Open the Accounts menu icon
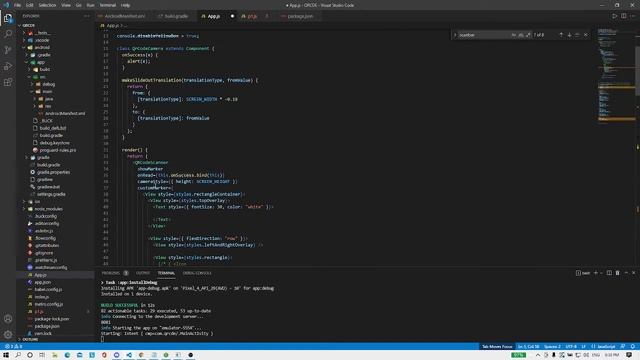The image size is (640, 360). coord(8,319)
